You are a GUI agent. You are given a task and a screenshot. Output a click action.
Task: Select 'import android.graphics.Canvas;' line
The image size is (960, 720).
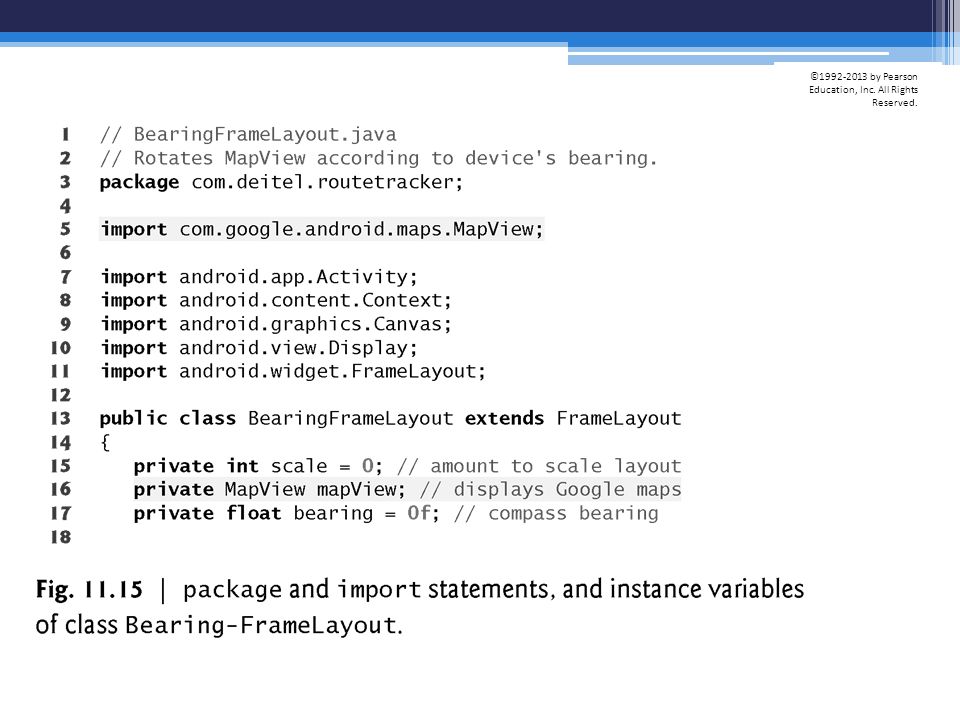coord(276,324)
